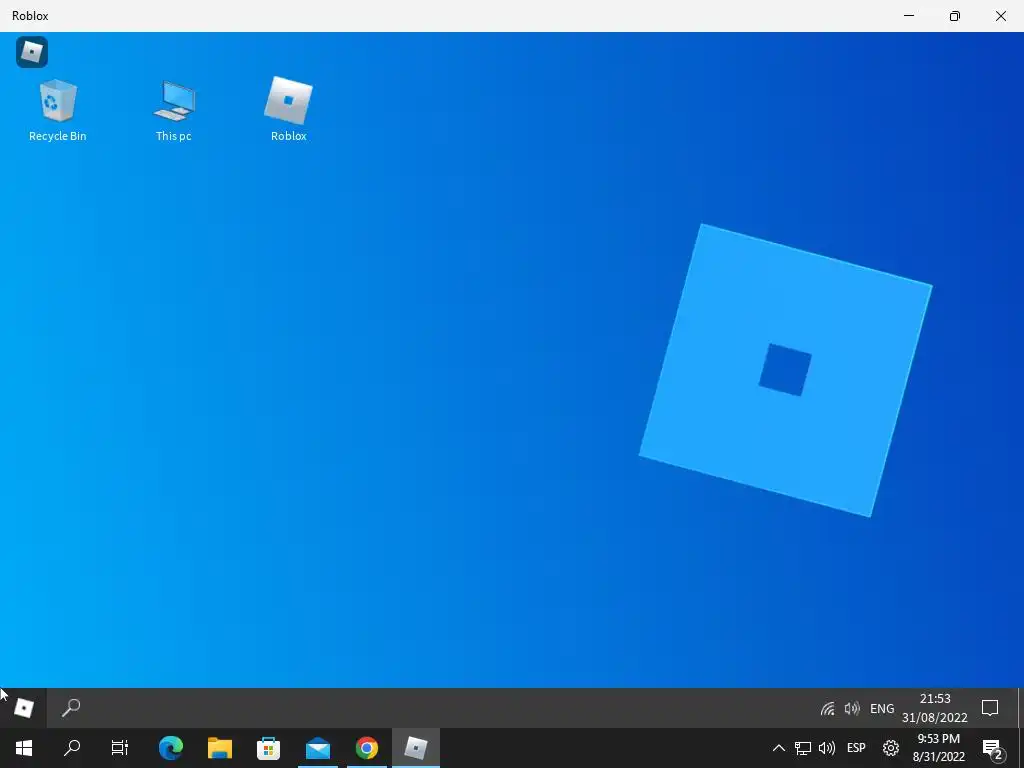
Task: Expand the hidden system tray icons chevron
Action: pos(778,748)
